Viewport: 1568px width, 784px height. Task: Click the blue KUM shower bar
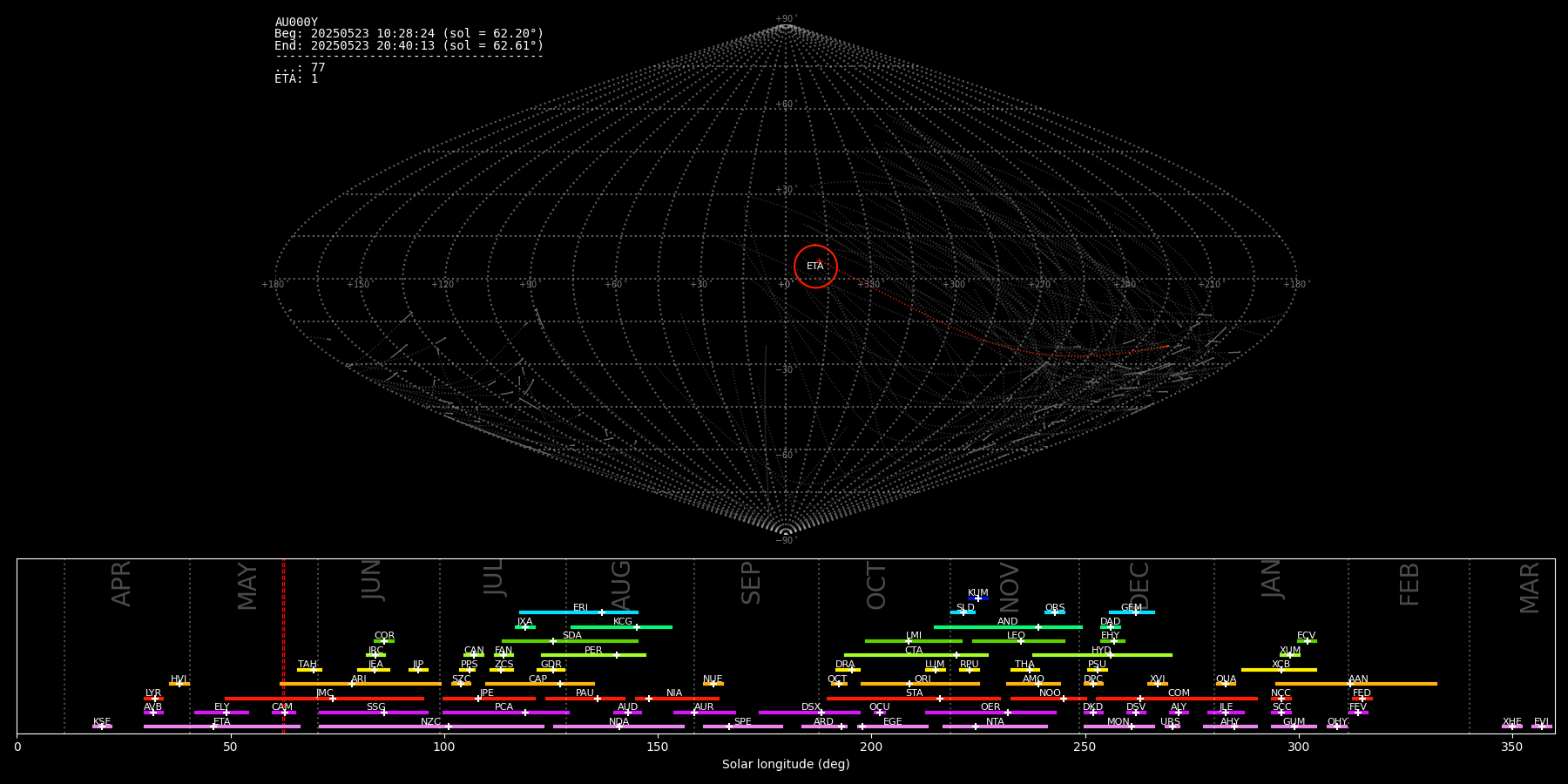978,598
